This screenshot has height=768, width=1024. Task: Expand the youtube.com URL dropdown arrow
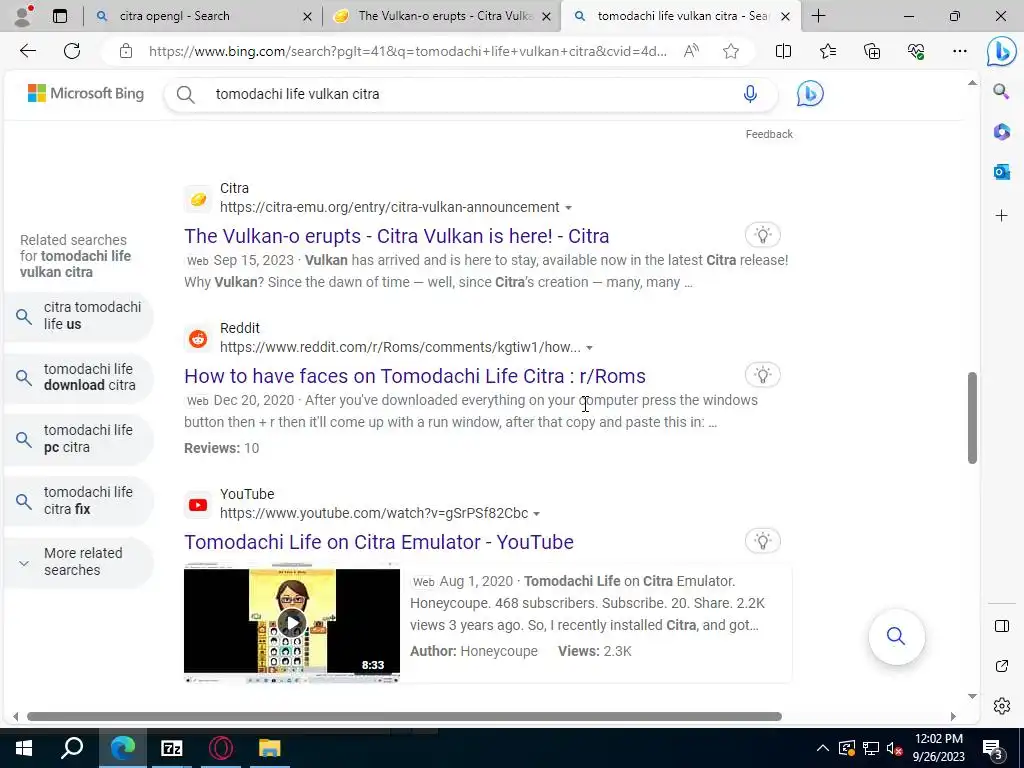[x=536, y=514]
